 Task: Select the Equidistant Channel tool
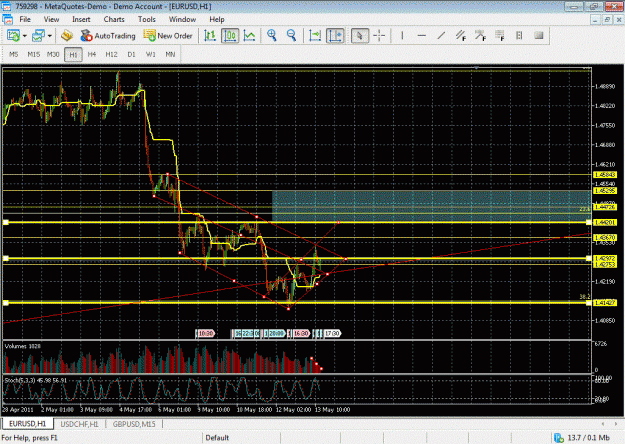coord(461,36)
